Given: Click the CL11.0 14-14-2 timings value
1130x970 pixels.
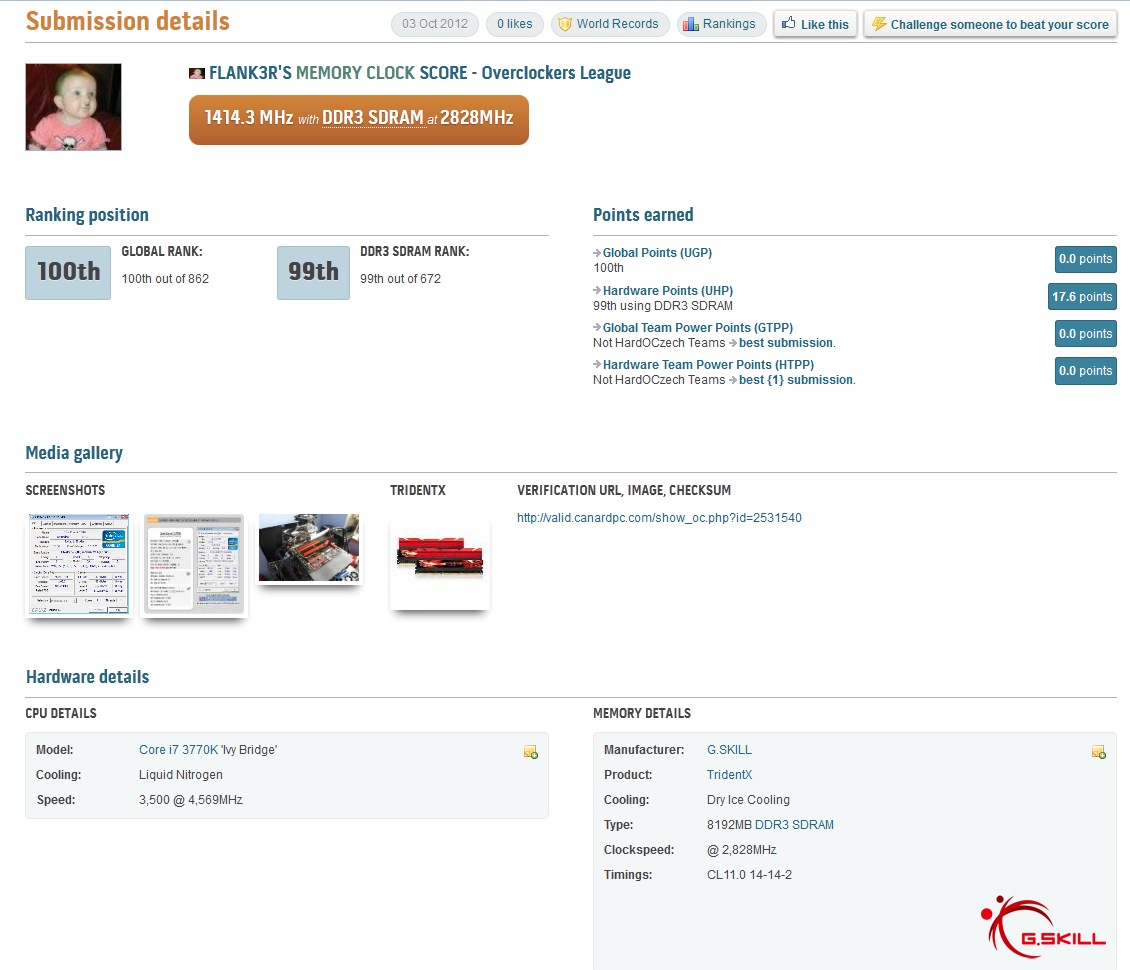Looking at the screenshot, I should click(749, 875).
